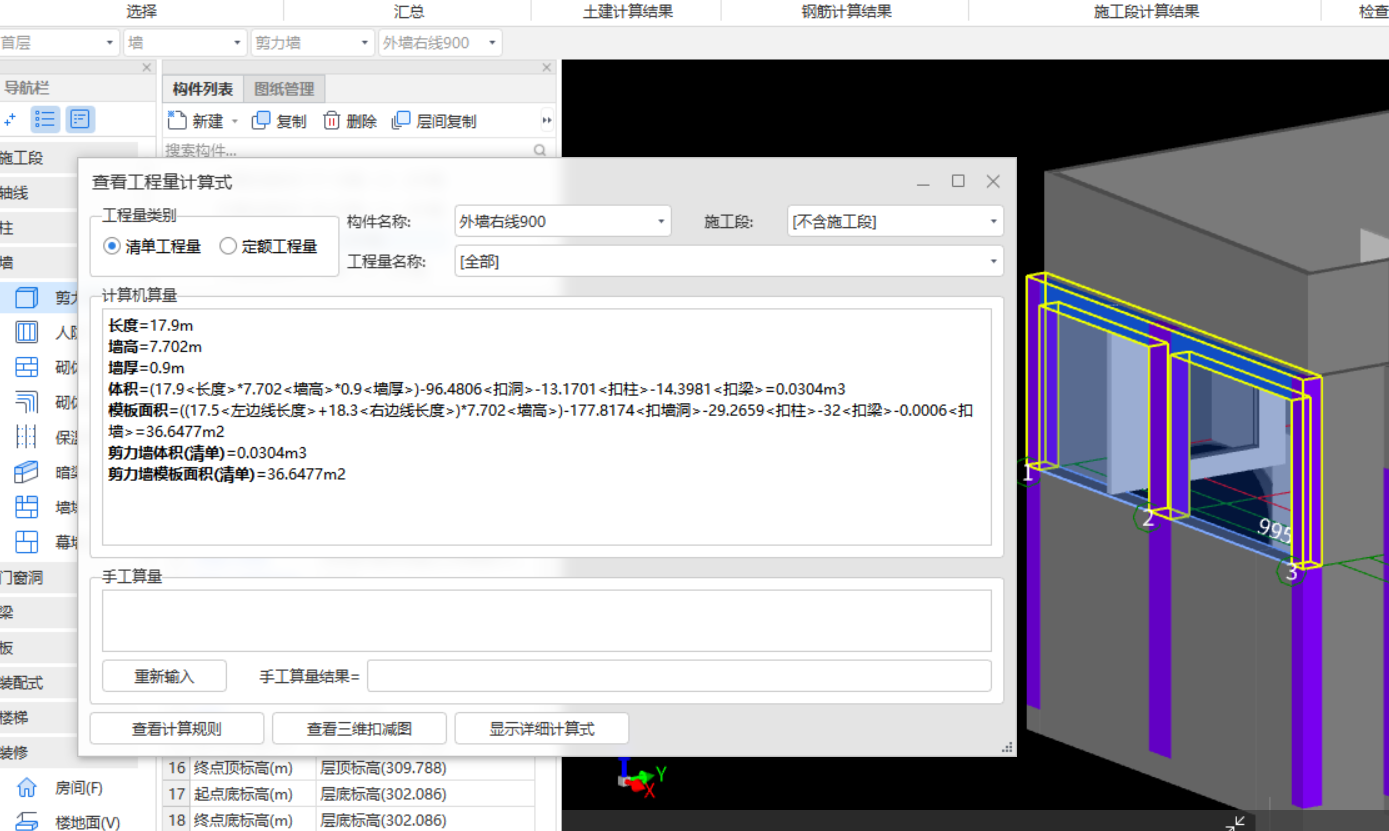Click the sparkle icon in navigation bar header
Image resolution: width=1389 pixels, height=831 pixels.
(10, 120)
